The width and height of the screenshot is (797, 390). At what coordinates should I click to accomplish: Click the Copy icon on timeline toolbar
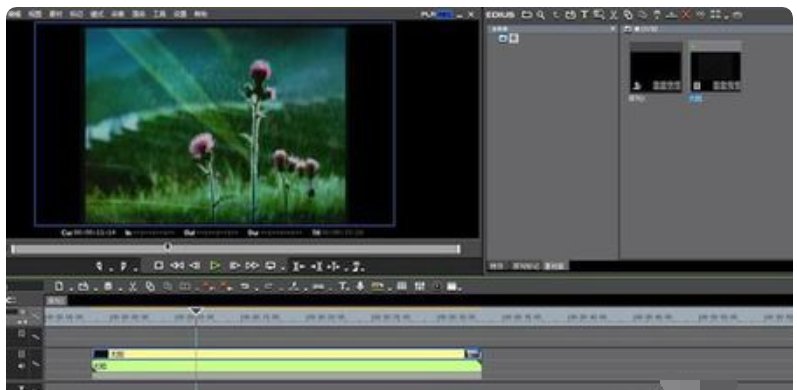[150, 287]
